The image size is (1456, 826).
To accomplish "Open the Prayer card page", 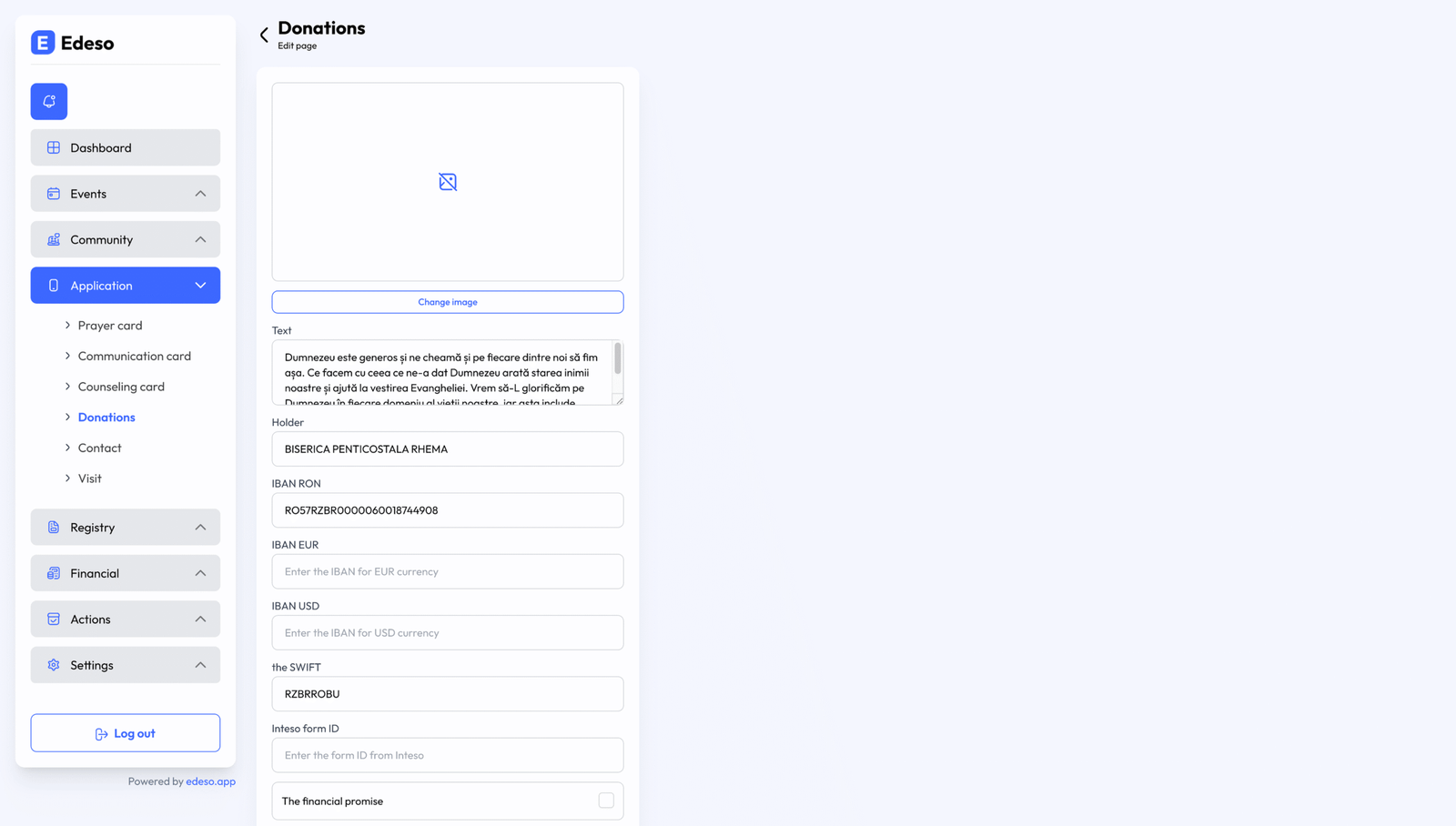I will pyautogui.click(x=110, y=326).
